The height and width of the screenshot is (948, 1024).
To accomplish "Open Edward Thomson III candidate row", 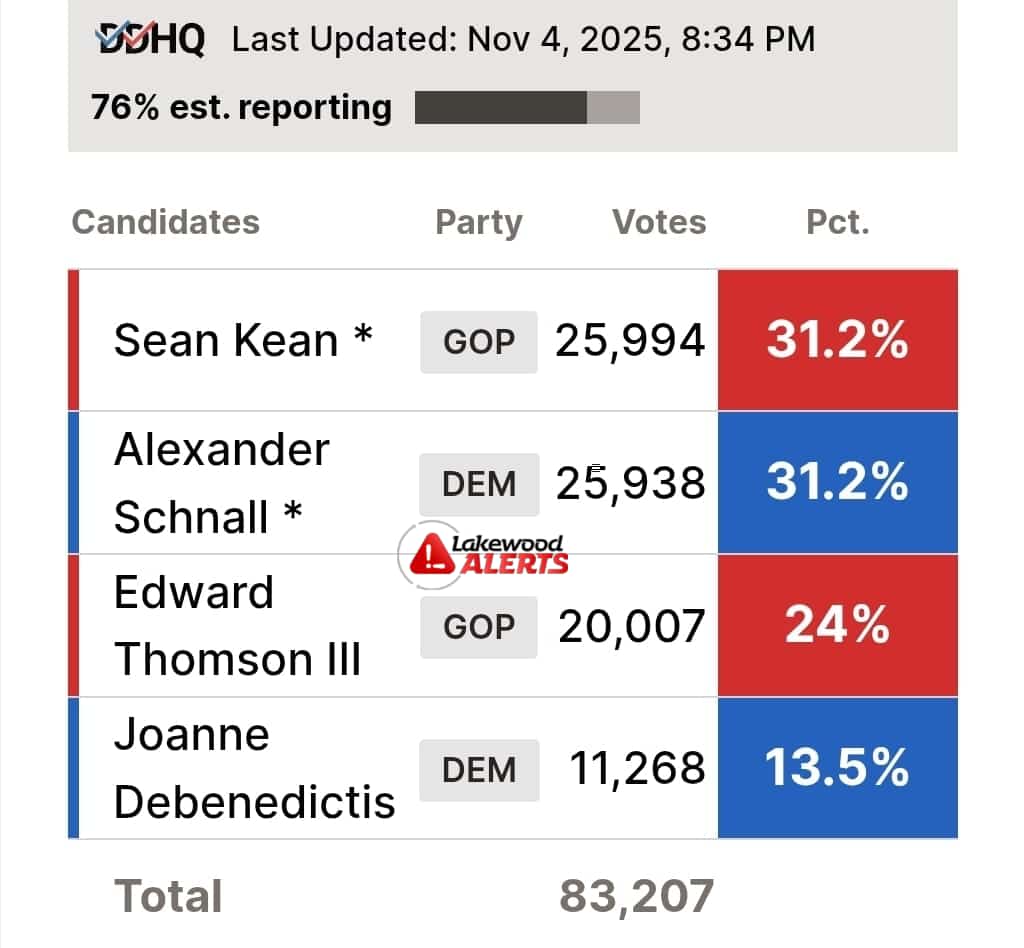I will tap(237, 626).
